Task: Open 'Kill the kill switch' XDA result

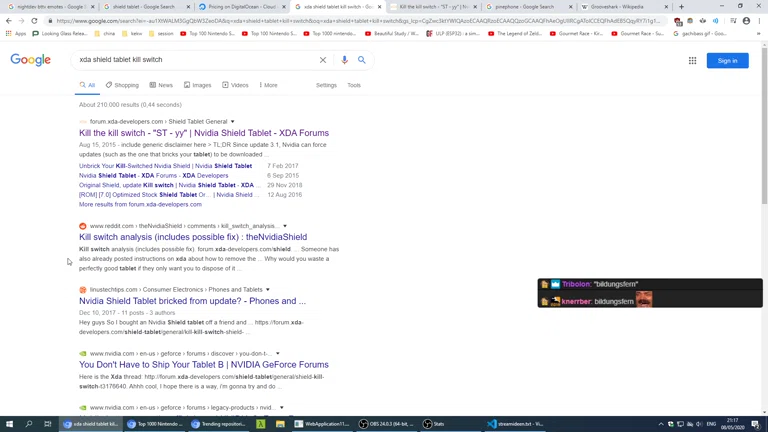Action: tap(204, 133)
